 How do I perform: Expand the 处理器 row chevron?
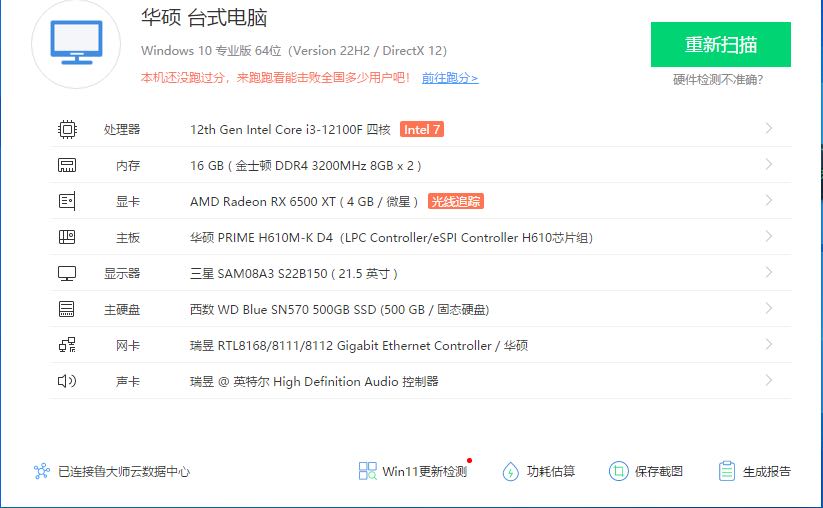[x=769, y=129]
